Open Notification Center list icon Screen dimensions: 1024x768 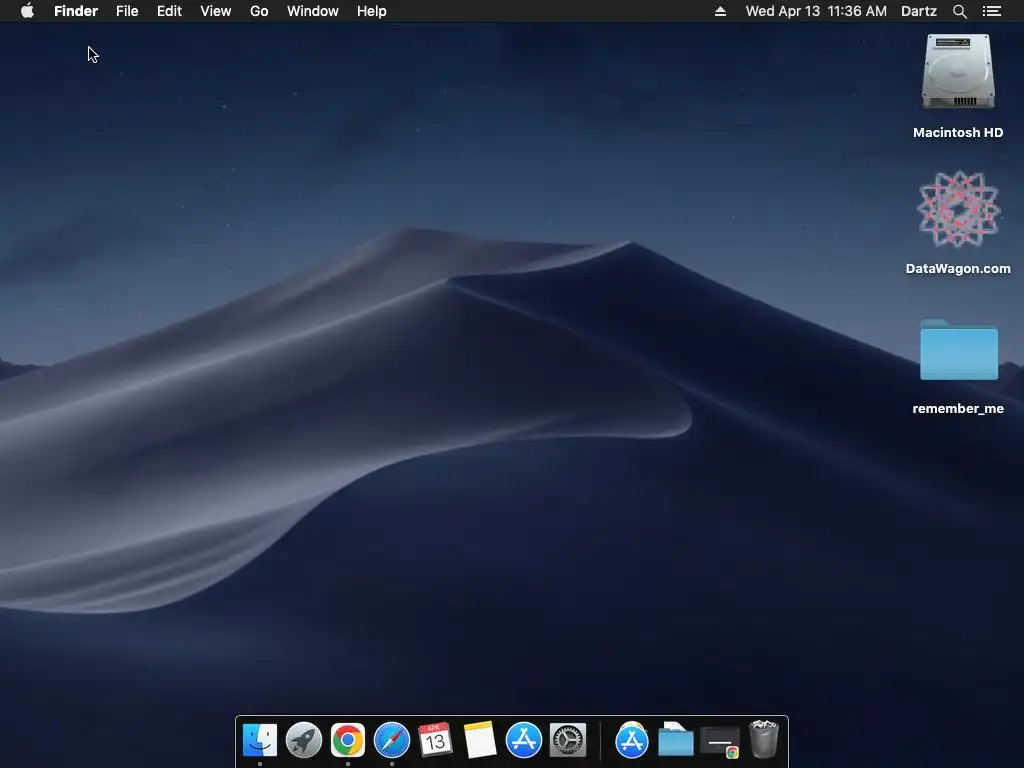[991, 11]
